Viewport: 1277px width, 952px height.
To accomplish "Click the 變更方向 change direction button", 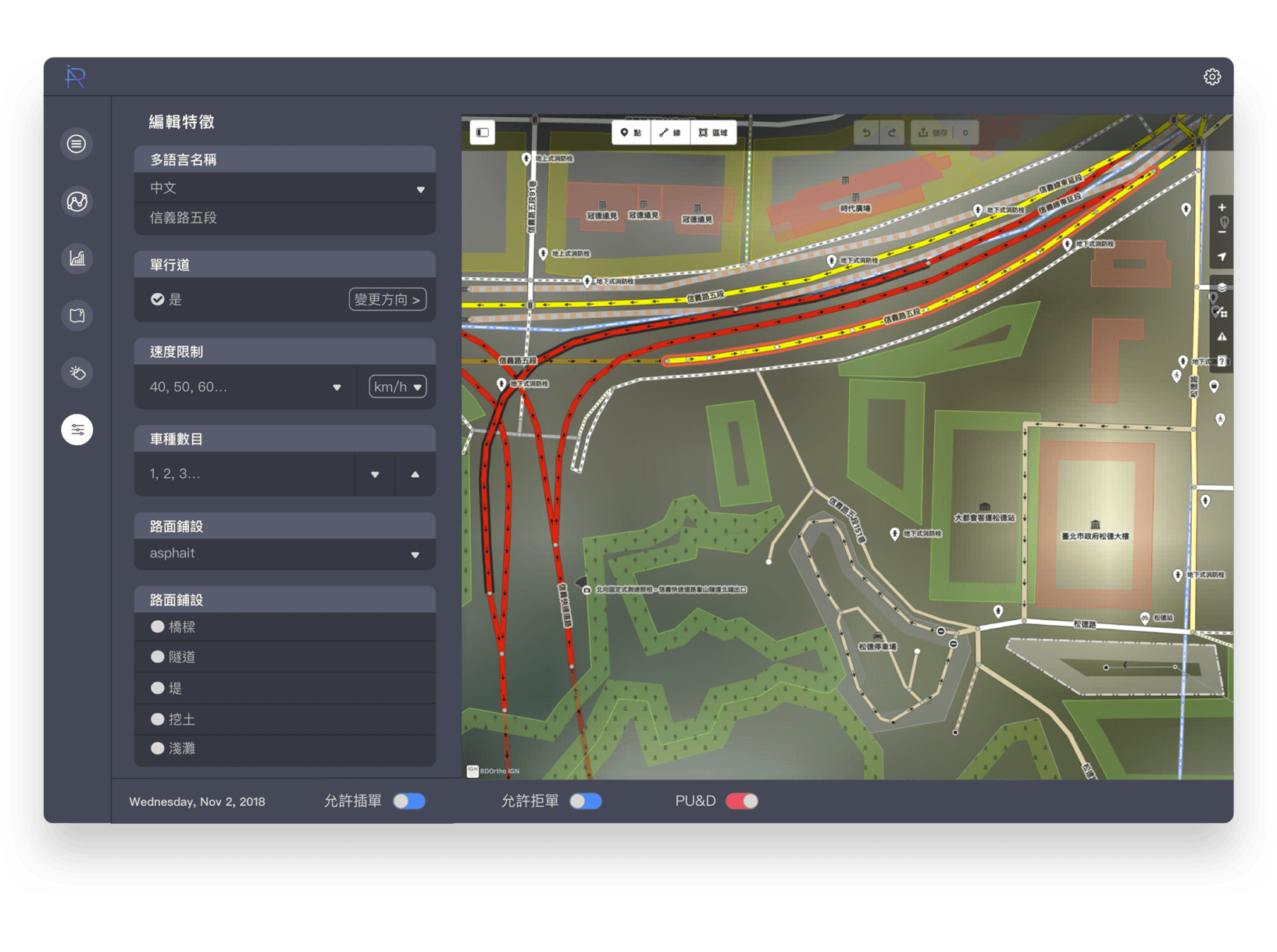I will 387,300.
